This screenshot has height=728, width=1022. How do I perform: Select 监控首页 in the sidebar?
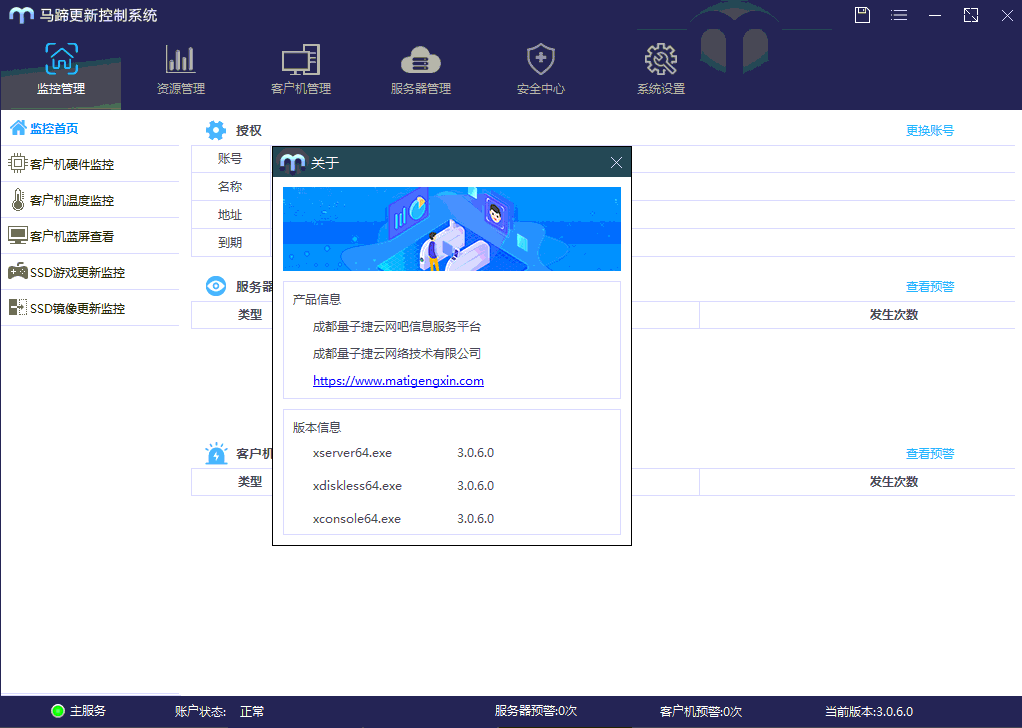point(90,128)
